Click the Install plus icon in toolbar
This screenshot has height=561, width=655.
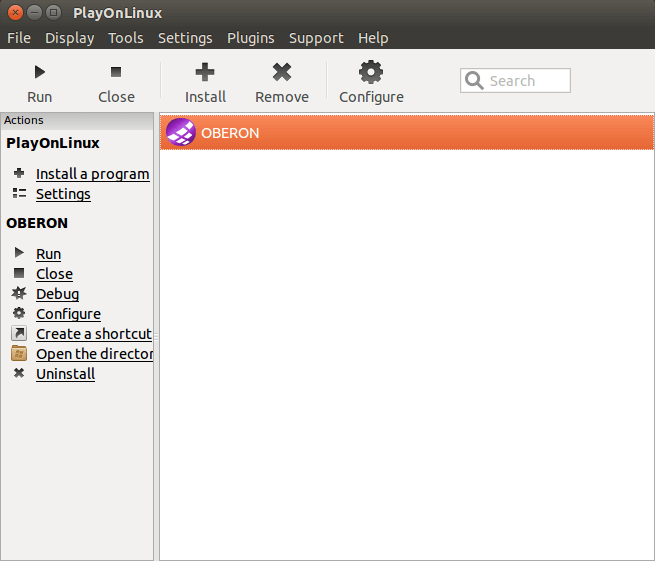(205, 72)
